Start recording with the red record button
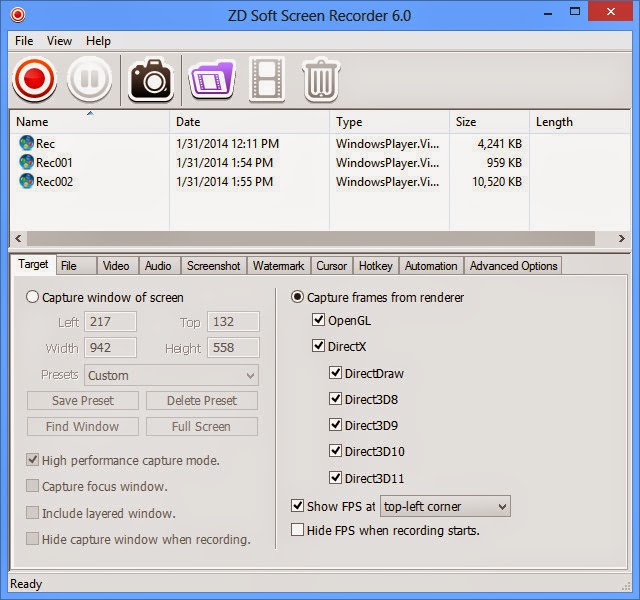The height and width of the screenshot is (600, 640). pyautogui.click(x=34, y=79)
